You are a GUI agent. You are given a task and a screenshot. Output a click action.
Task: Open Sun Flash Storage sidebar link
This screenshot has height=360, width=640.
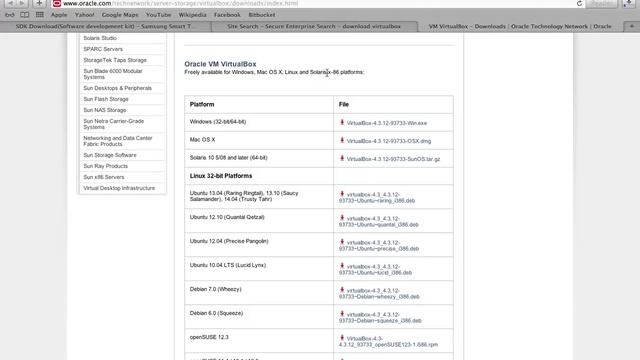click(x=106, y=99)
